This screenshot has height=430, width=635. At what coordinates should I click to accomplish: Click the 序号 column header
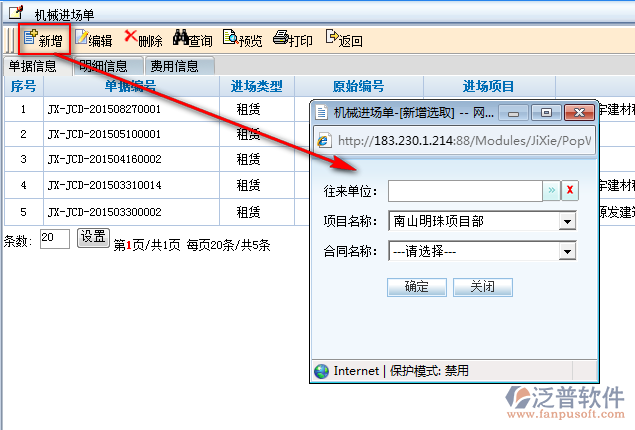(x=23, y=86)
